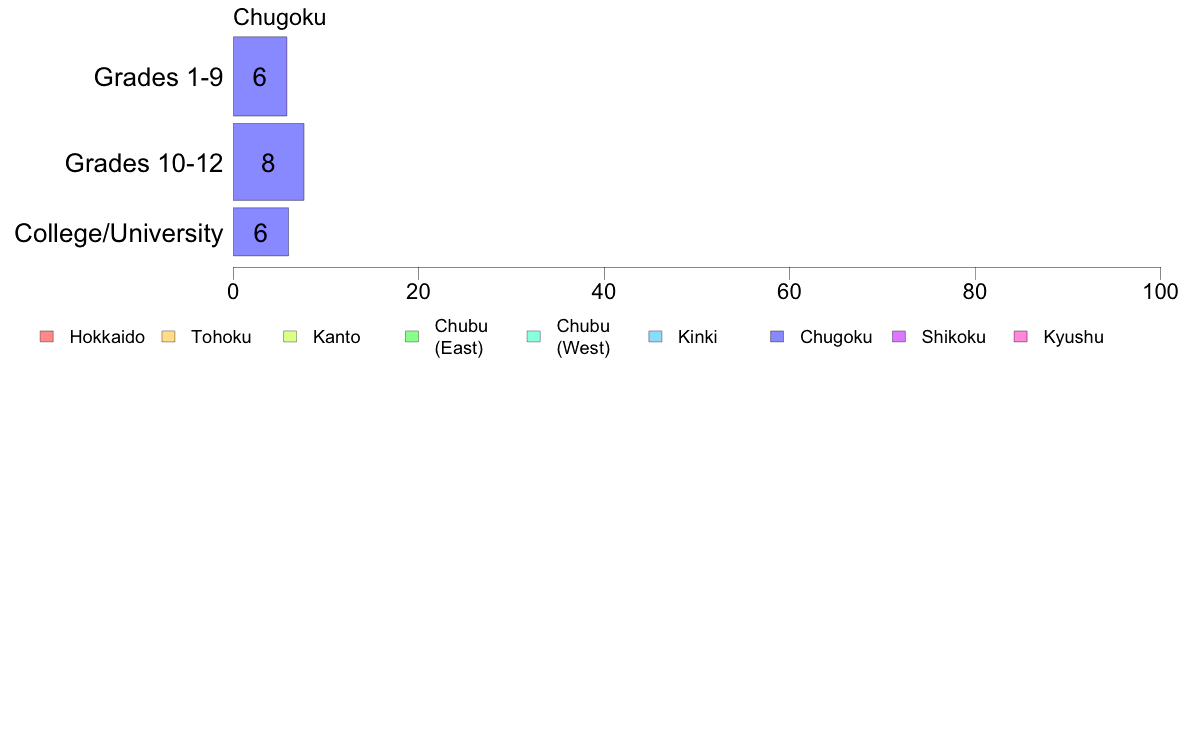
Task: Click the College/University axis label
Action: coord(119,233)
